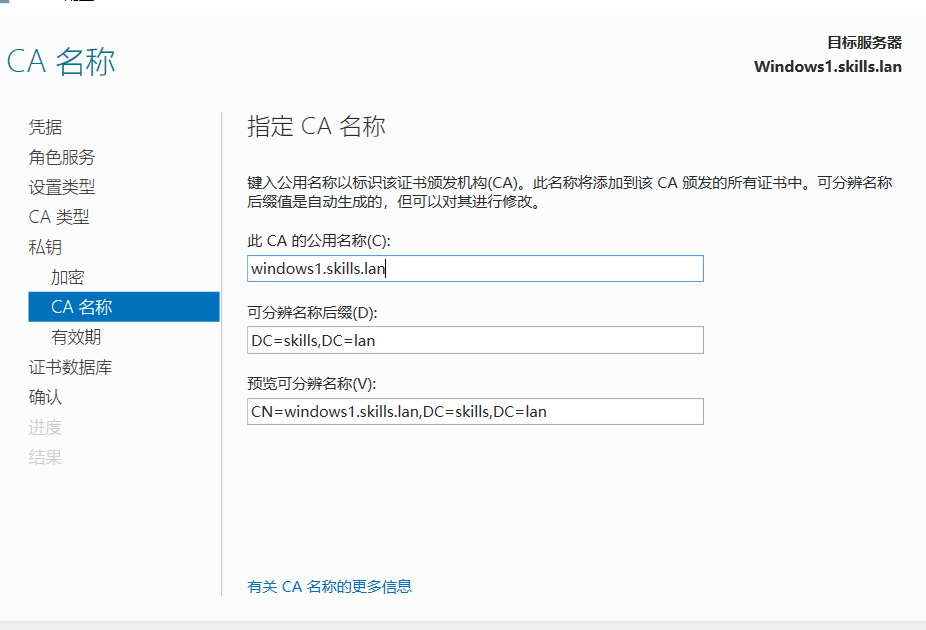Viewport: 926px width, 630px height.
Task: Go to the 确认 step
Action: (45, 397)
